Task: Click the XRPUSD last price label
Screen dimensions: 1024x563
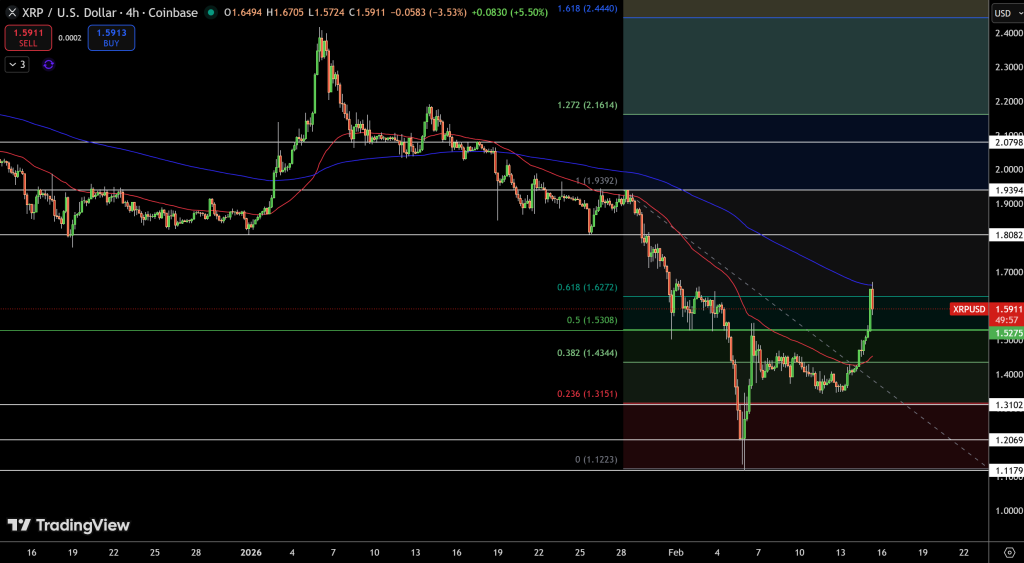Action: (968, 309)
